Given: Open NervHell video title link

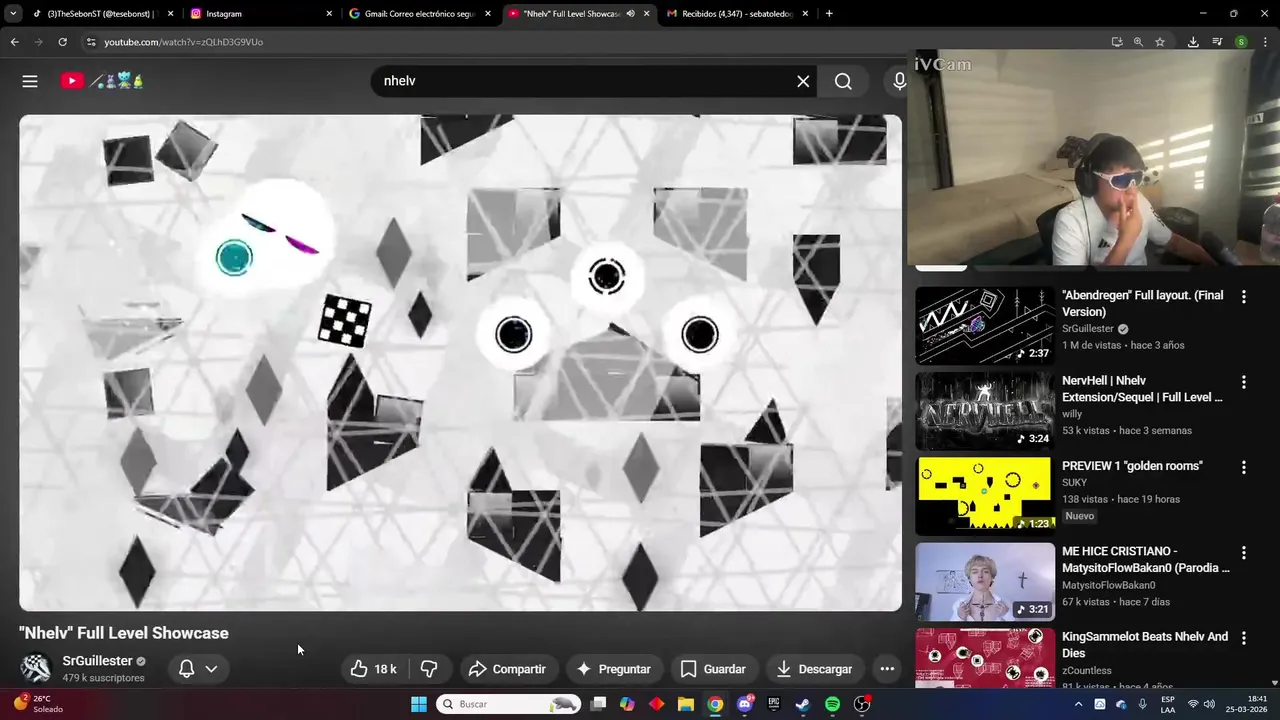Looking at the screenshot, I should 1142,389.
